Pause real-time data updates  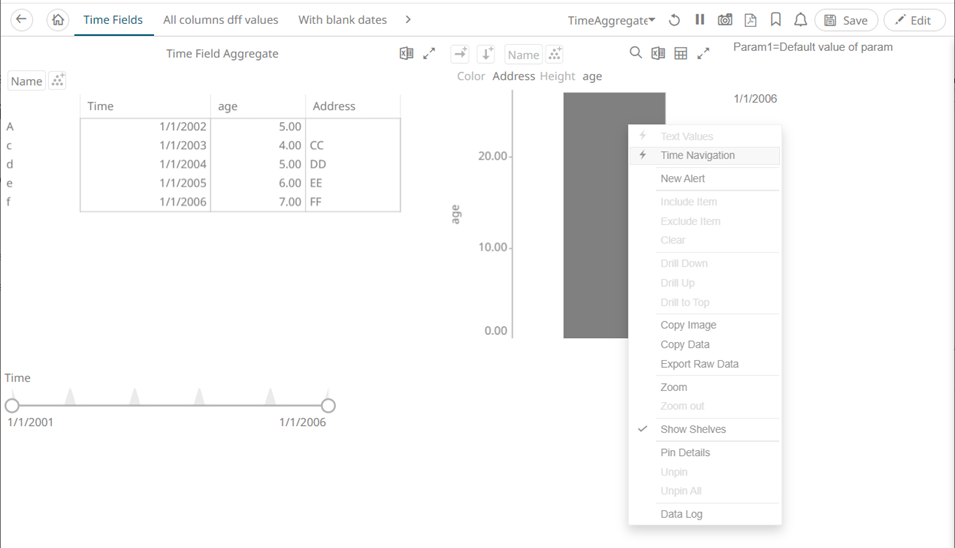[700, 19]
